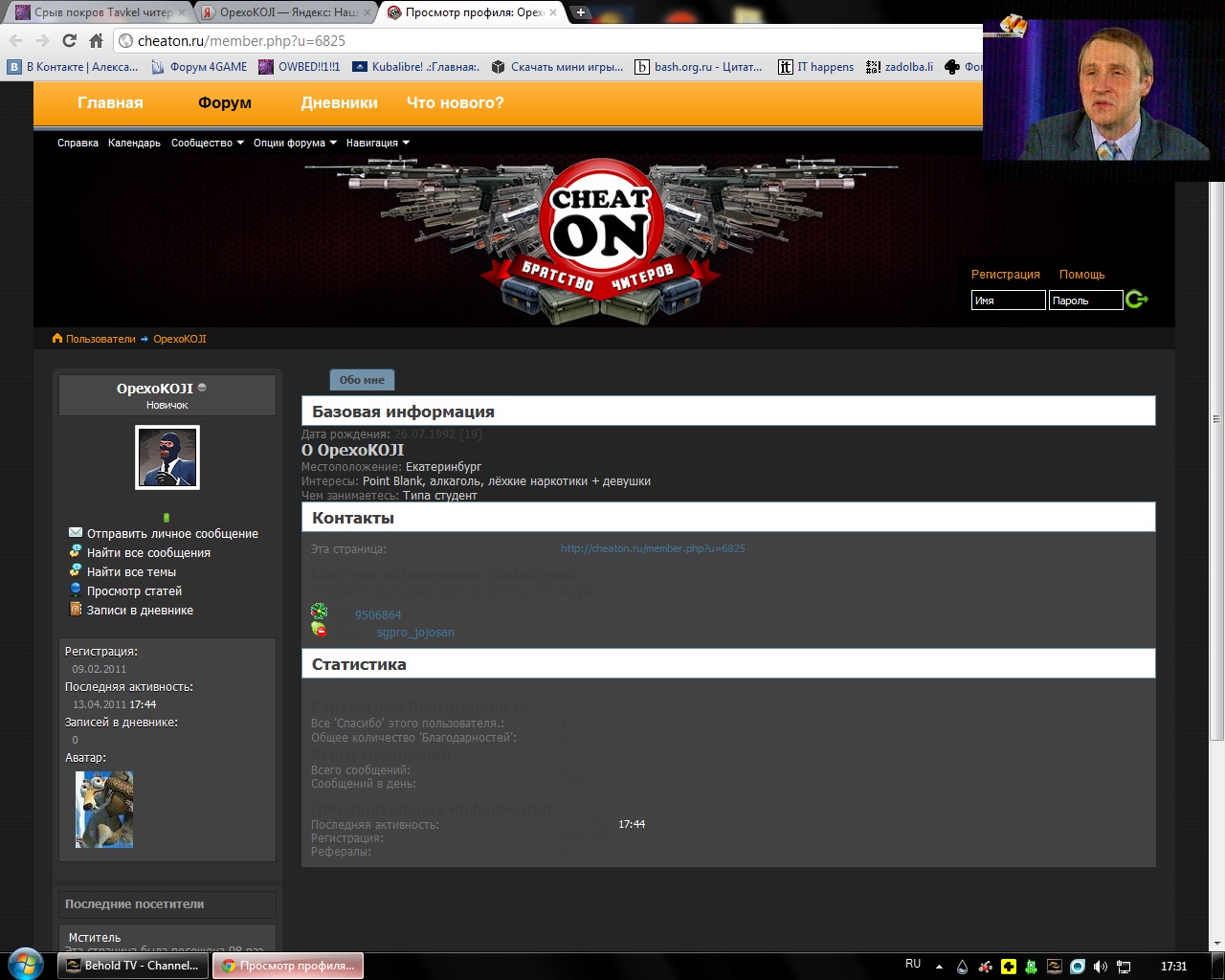
Task: Close the 'Просмотр профиля' tab
Action: [552, 12]
